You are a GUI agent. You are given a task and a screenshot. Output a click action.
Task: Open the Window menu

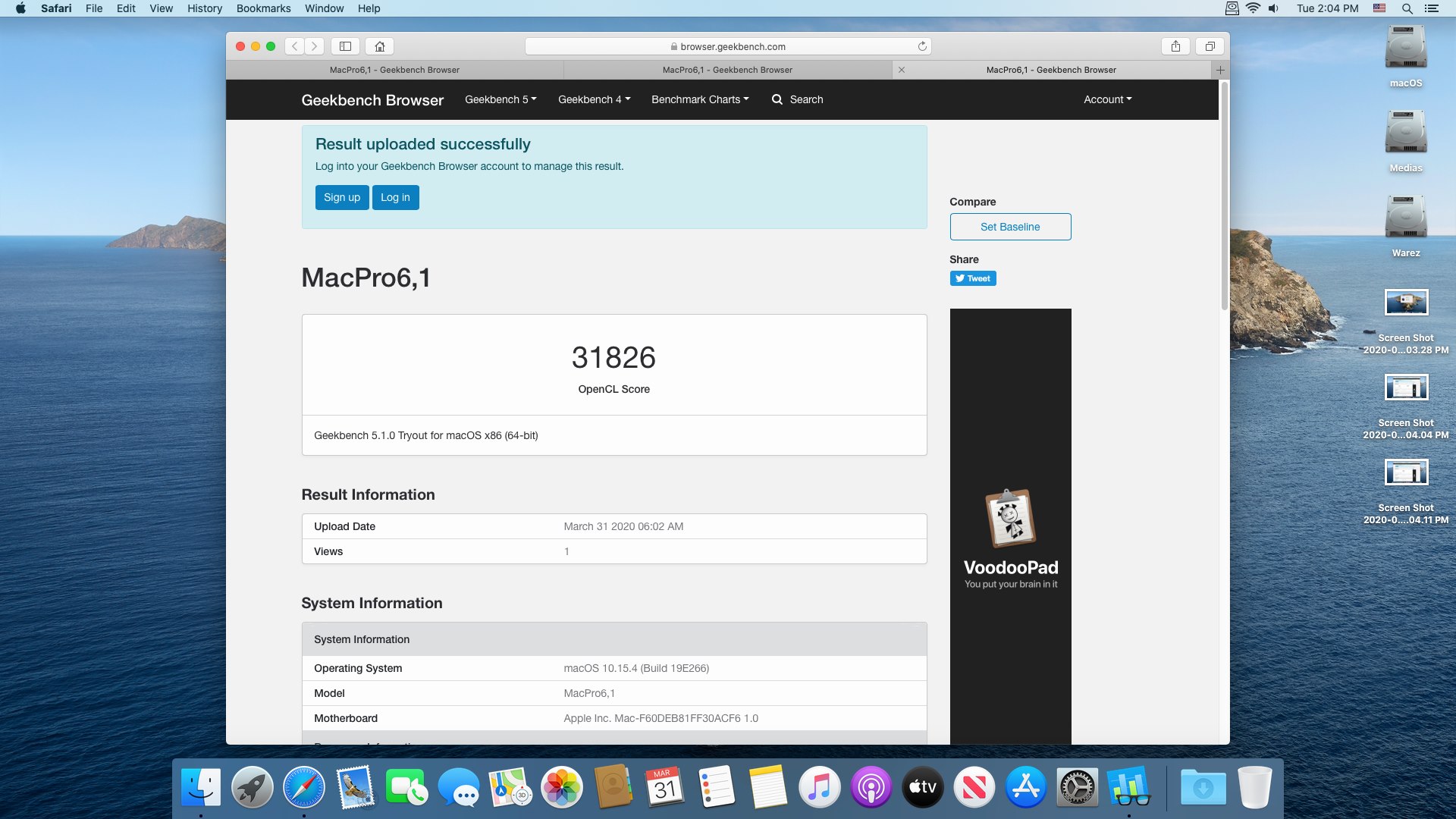(x=325, y=8)
